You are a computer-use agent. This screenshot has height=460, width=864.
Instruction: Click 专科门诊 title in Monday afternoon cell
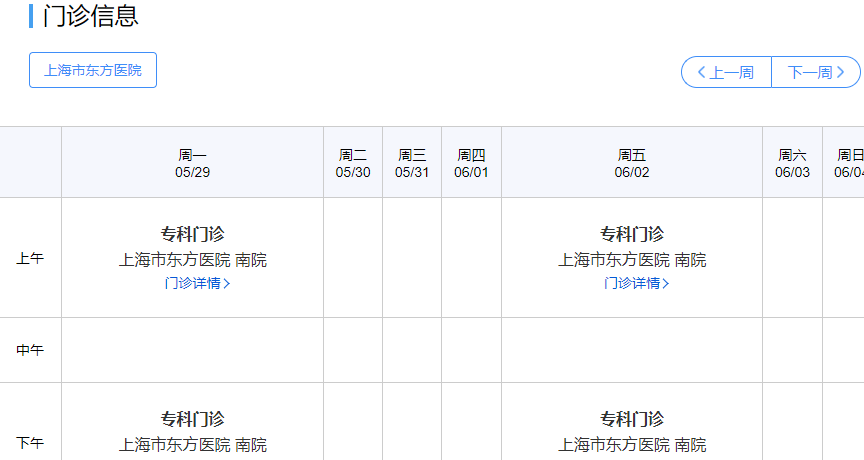(192, 419)
